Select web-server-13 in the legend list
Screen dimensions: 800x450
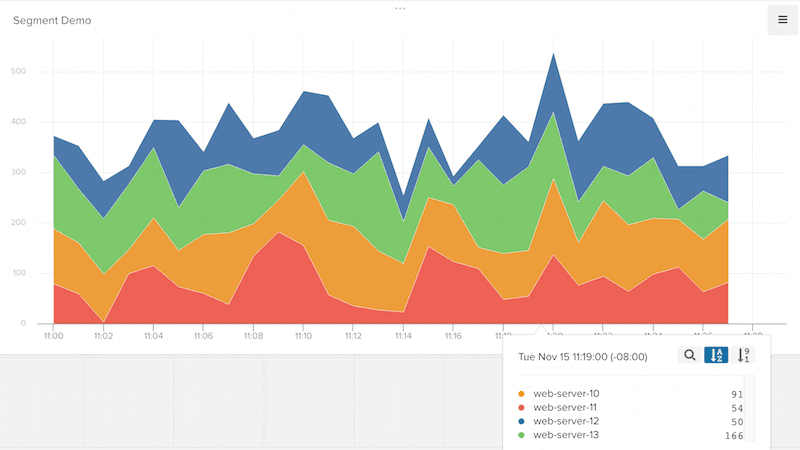tap(566, 435)
